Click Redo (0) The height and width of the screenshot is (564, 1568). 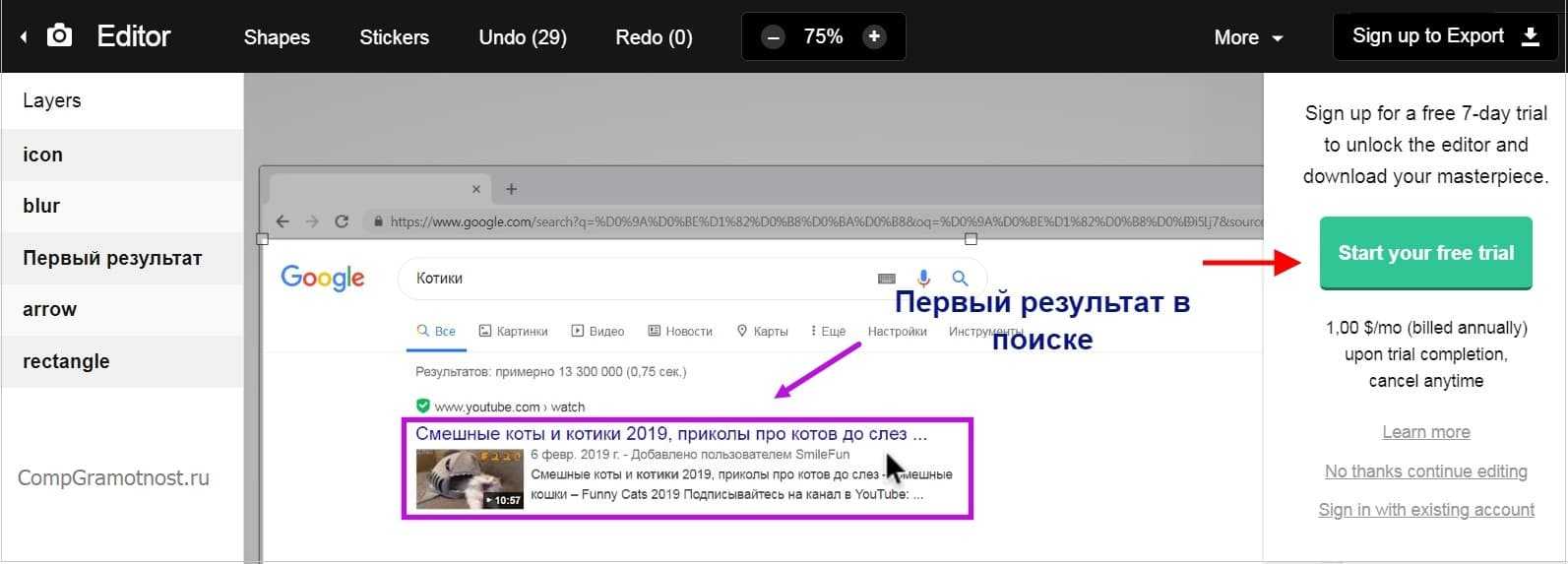[x=654, y=37]
